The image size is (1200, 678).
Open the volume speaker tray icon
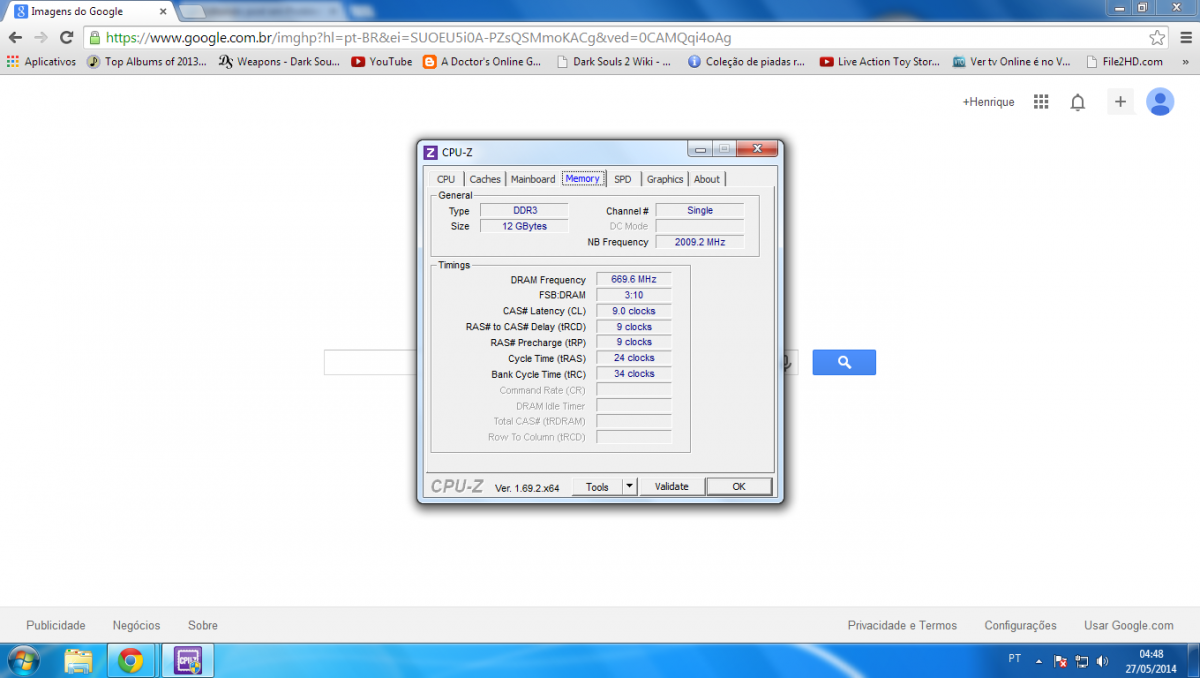[1102, 661]
